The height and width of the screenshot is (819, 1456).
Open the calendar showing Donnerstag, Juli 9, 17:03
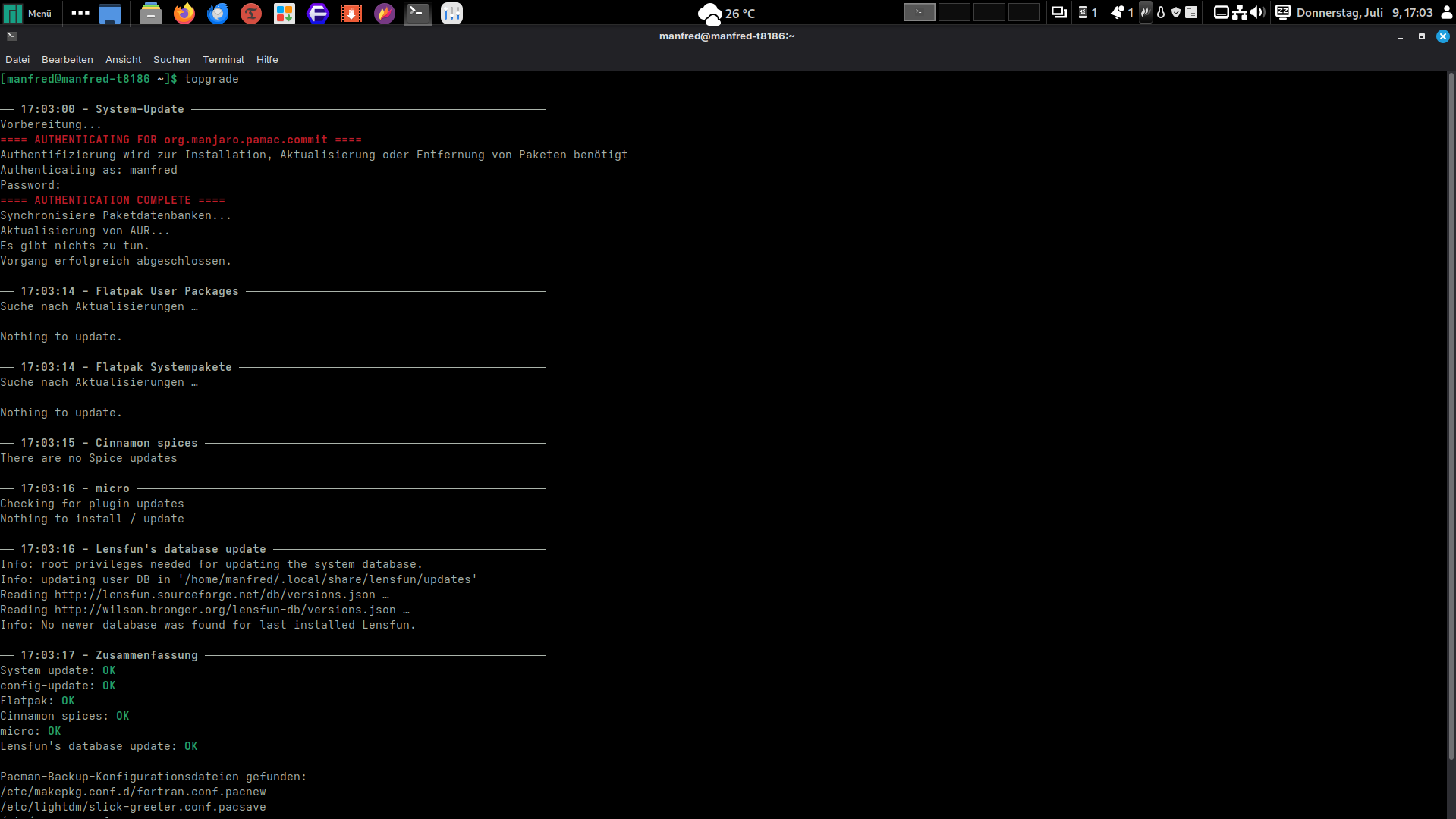(1364, 13)
